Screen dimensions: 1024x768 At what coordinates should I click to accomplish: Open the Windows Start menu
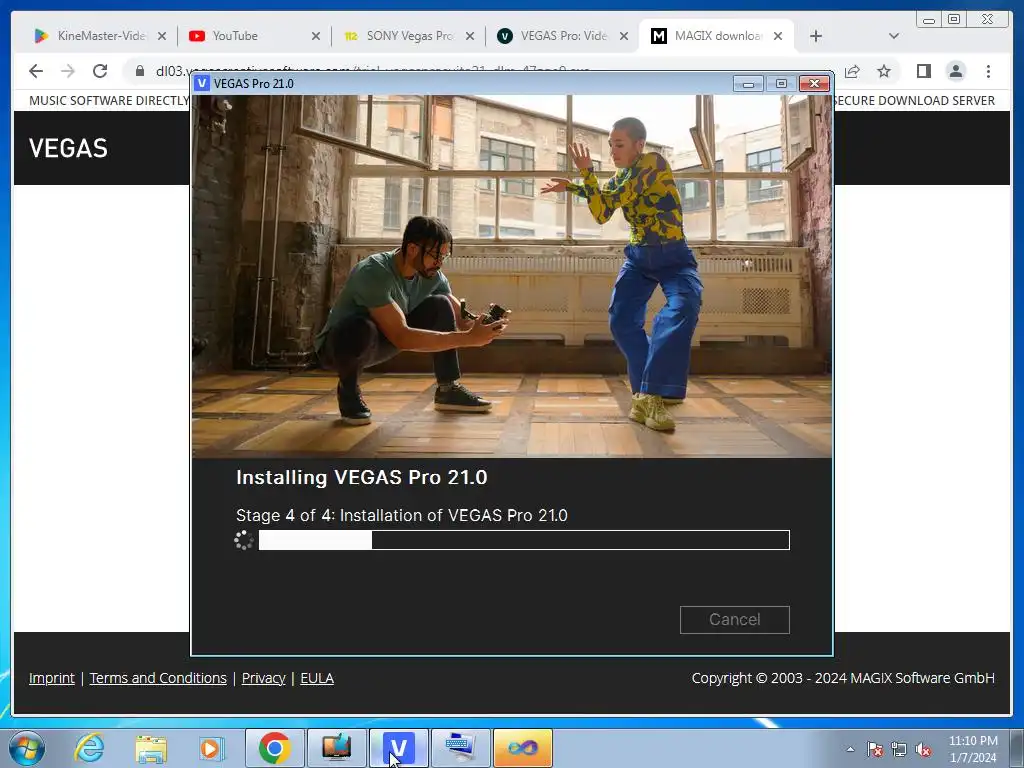27,748
